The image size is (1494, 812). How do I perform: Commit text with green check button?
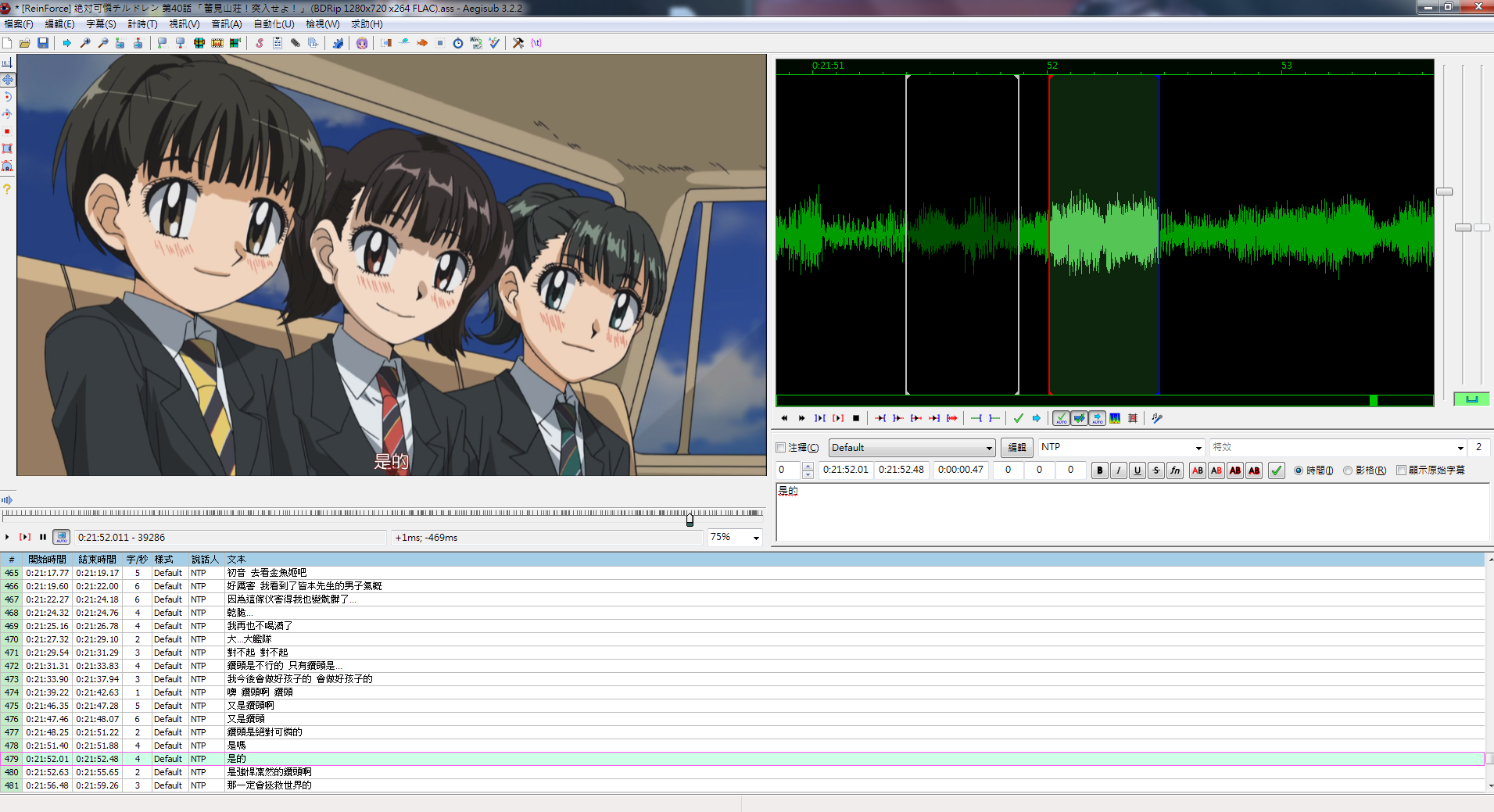click(x=1277, y=470)
